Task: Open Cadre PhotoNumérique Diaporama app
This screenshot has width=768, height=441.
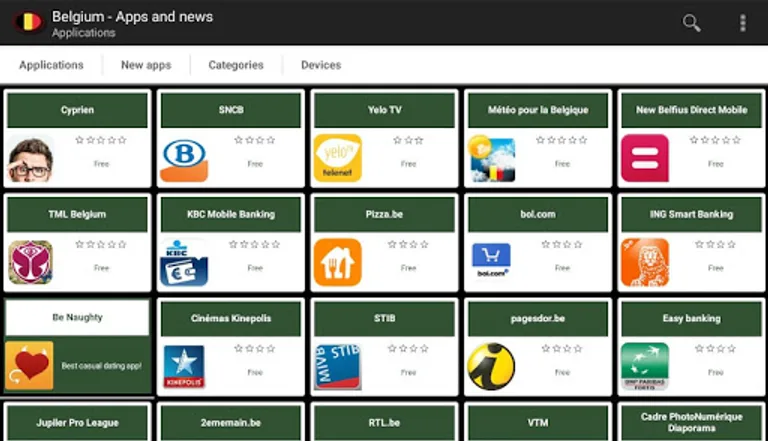Action: (692, 422)
